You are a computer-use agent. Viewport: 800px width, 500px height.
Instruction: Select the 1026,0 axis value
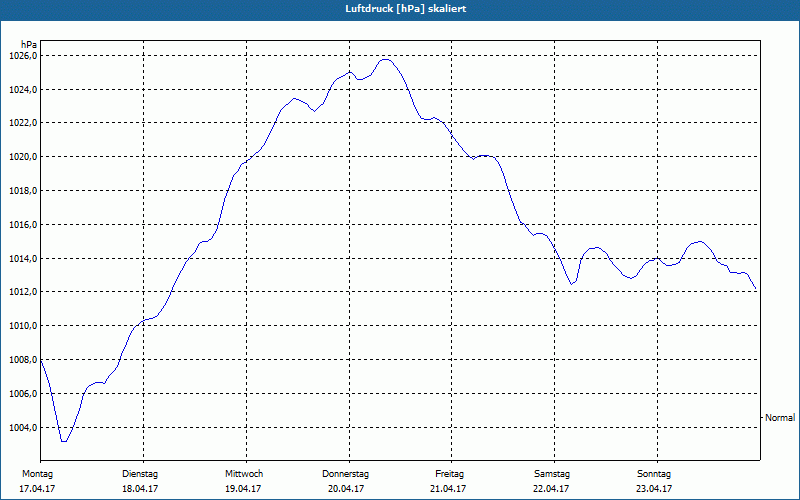[x=23, y=56]
